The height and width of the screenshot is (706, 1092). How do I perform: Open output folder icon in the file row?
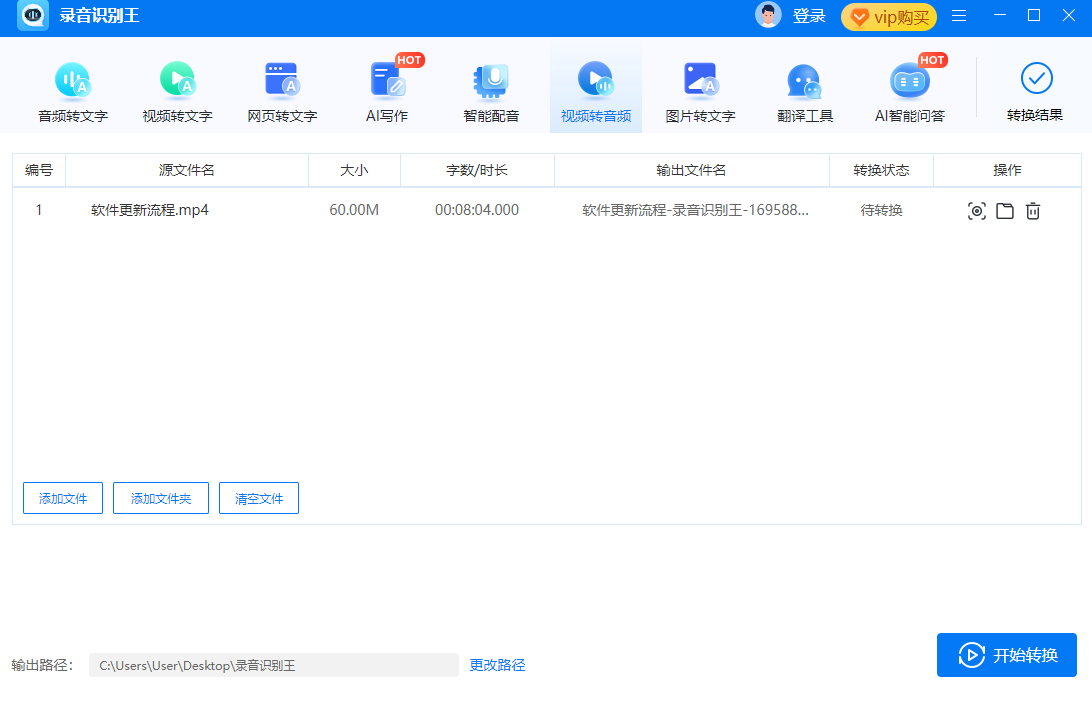[x=1005, y=211]
